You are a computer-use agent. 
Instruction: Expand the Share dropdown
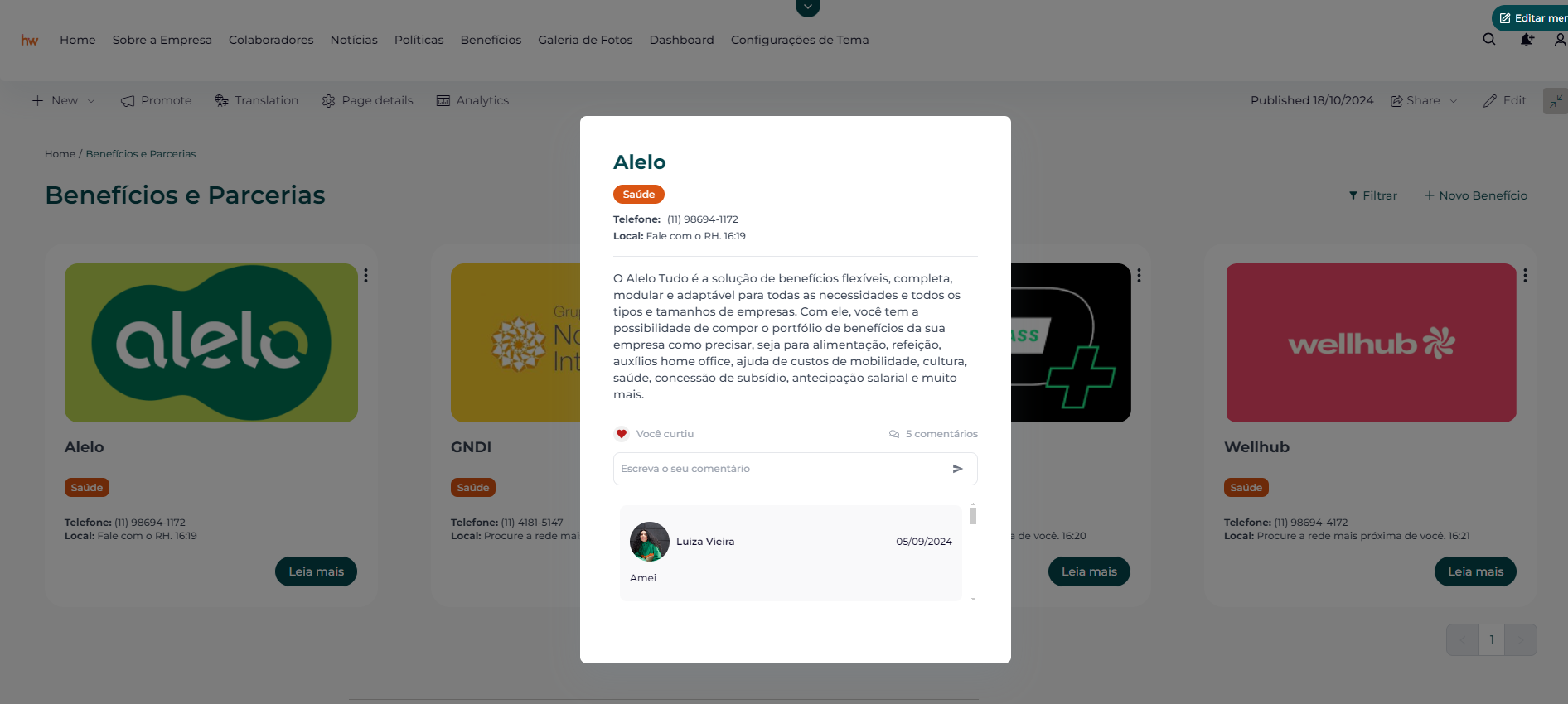[1424, 101]
